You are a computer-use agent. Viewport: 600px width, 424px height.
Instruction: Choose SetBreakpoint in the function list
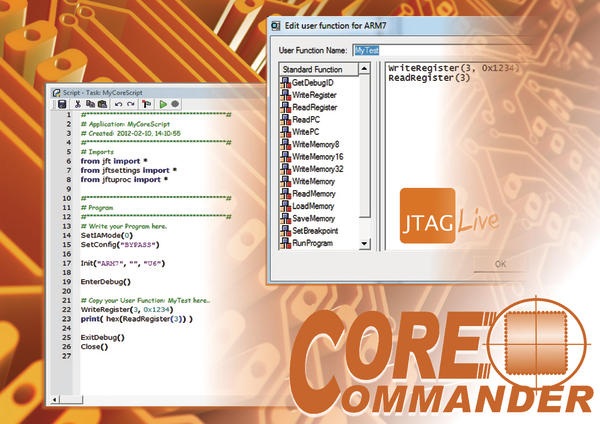315,231
